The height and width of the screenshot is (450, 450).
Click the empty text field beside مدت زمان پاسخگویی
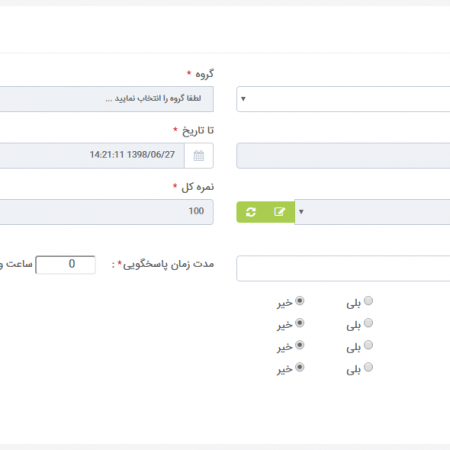point(343,268)
